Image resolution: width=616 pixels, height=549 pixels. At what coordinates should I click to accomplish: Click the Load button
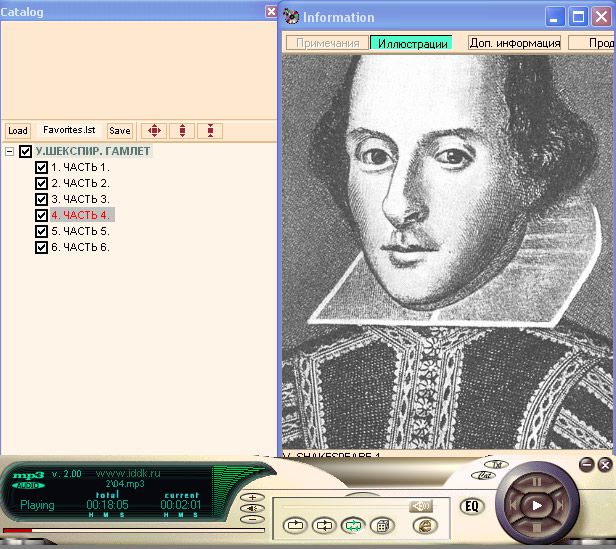pyautogui.click(x=17, y=131)
